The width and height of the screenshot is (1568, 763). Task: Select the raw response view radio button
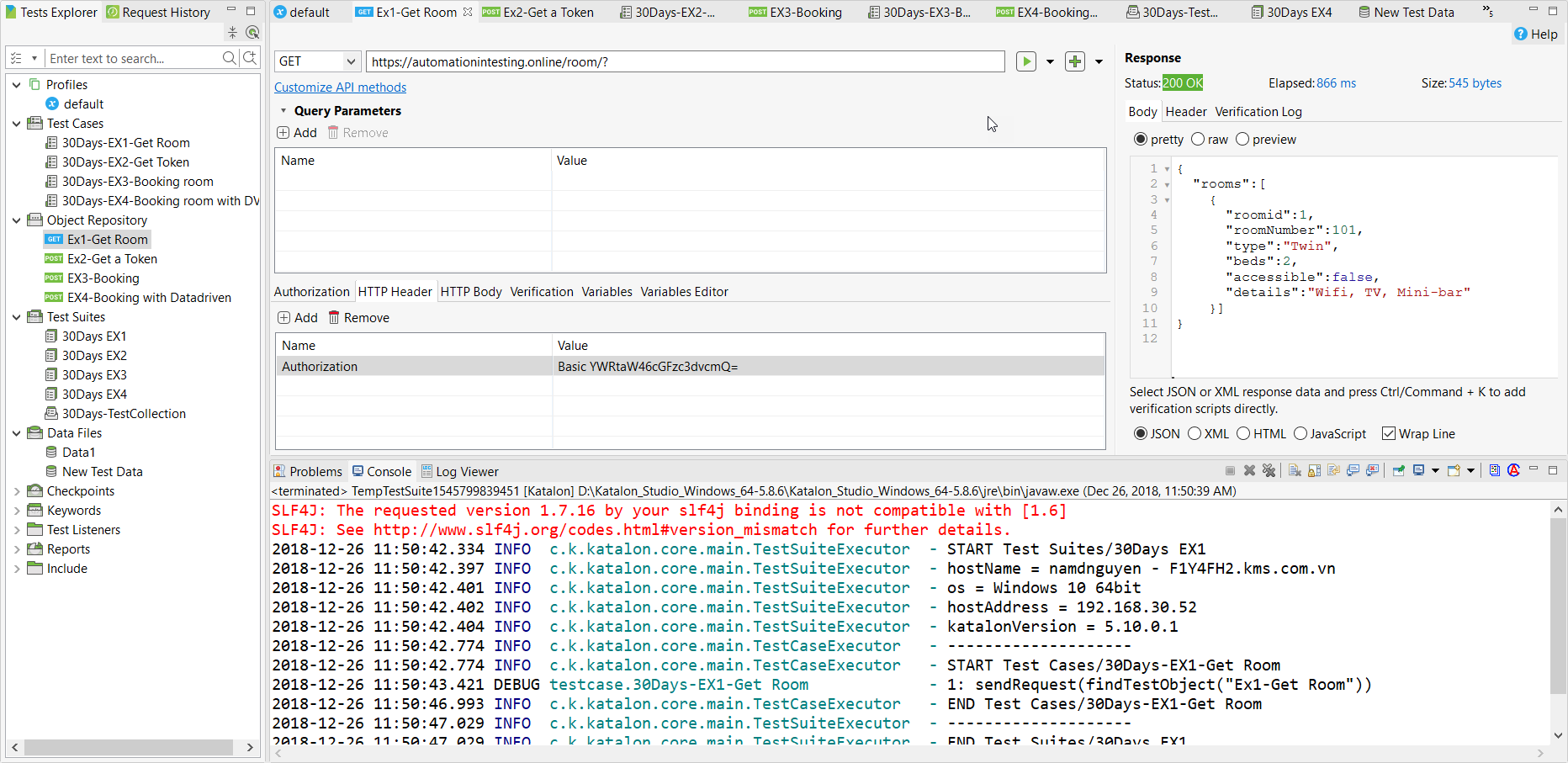[x=1198, y=140]
